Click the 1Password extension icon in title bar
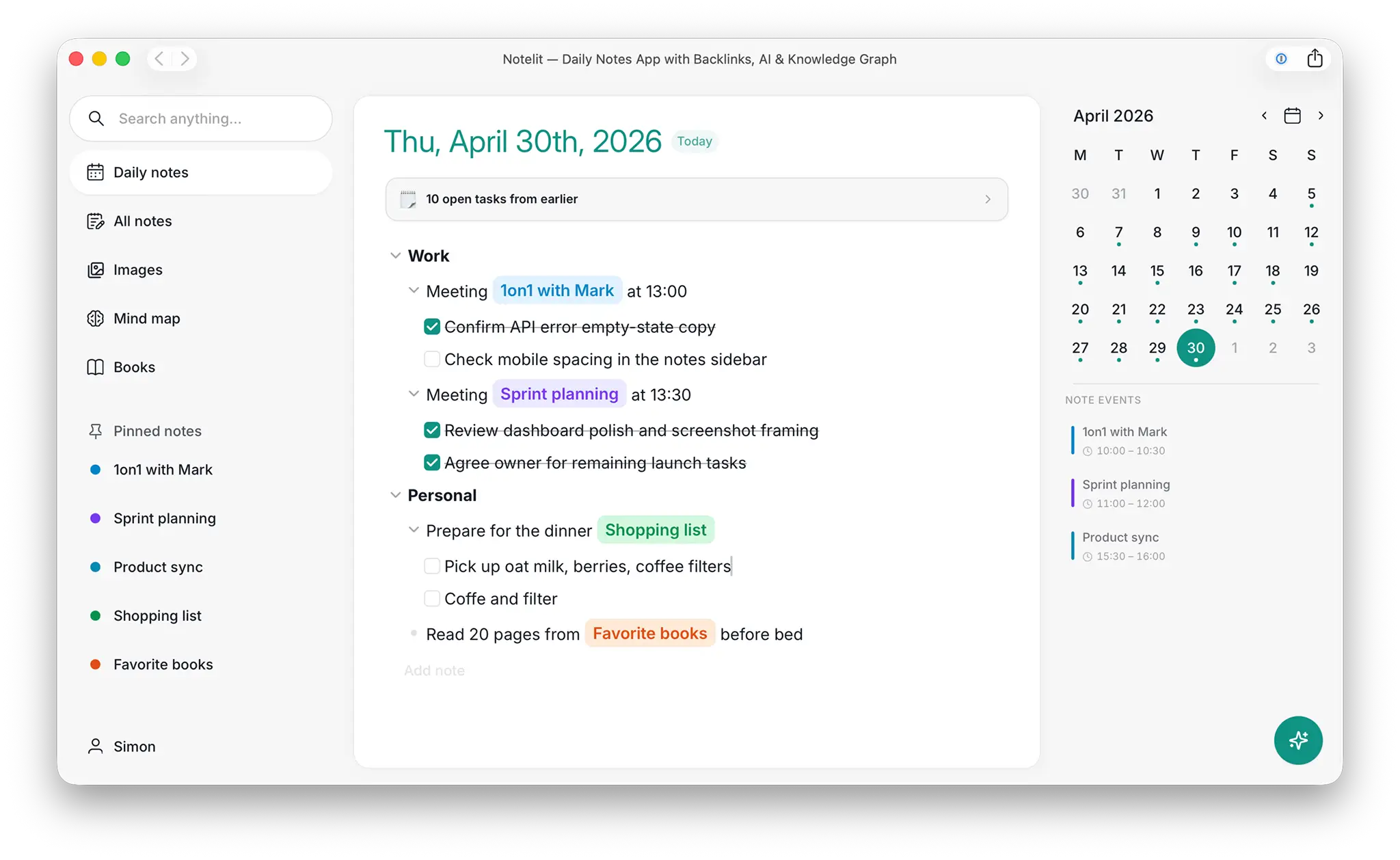 pos(1281,59)
